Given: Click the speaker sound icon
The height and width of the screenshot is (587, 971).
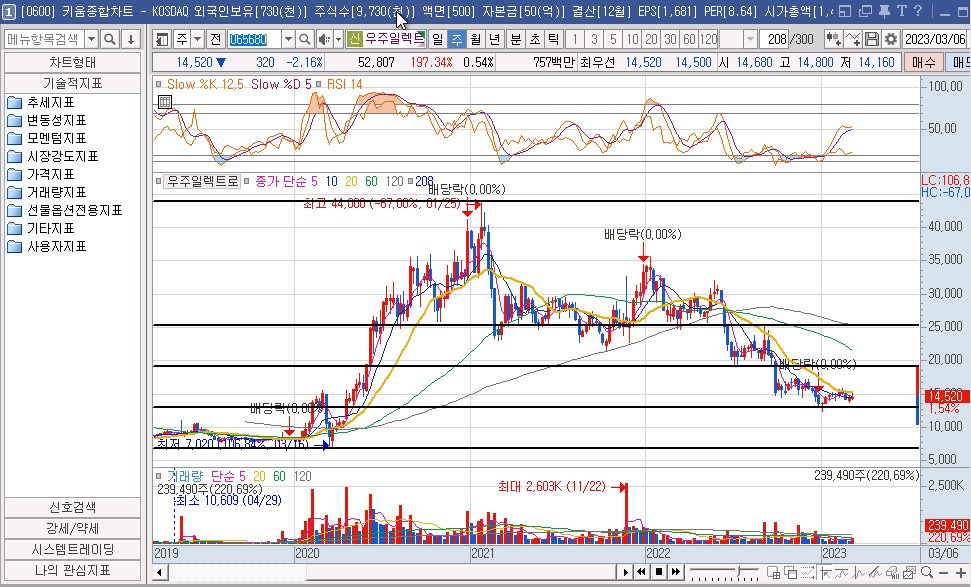Looking at the screenshot, I should coord(324,40).
